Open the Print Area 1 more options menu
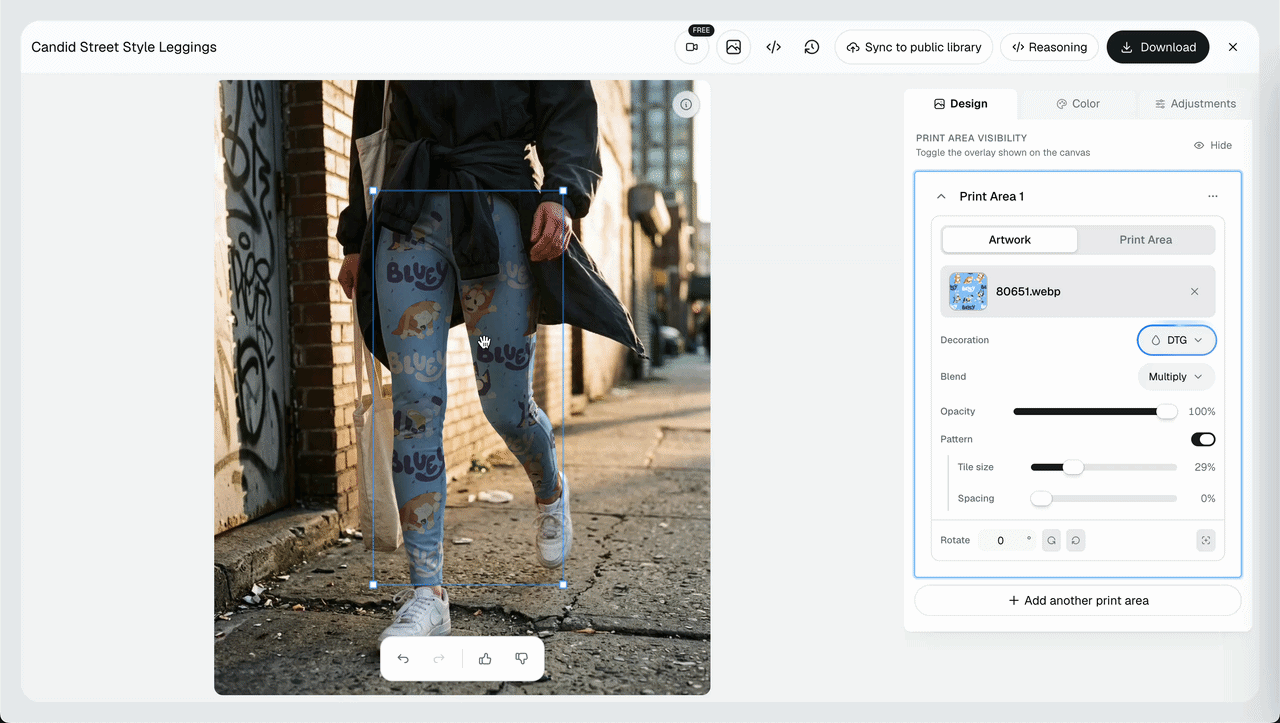The image size is (1280, 723). (1212, 196)
